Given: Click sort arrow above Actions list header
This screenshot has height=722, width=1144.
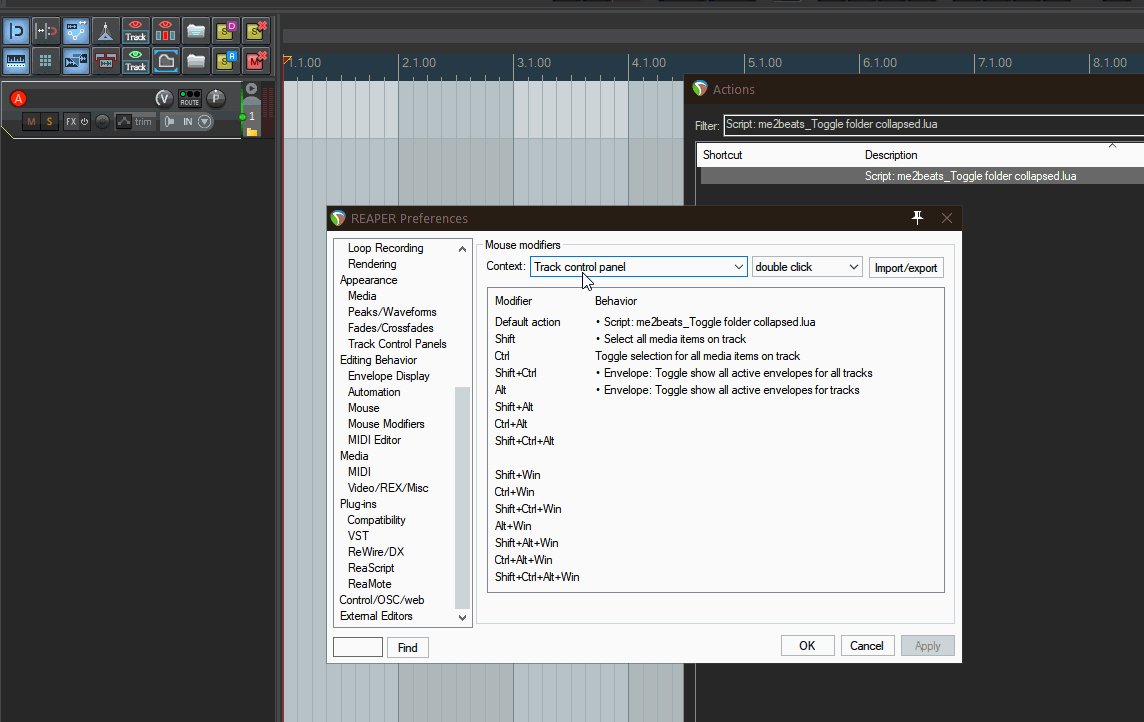Looking at the screenshot, I should (x=1112, y=145).
